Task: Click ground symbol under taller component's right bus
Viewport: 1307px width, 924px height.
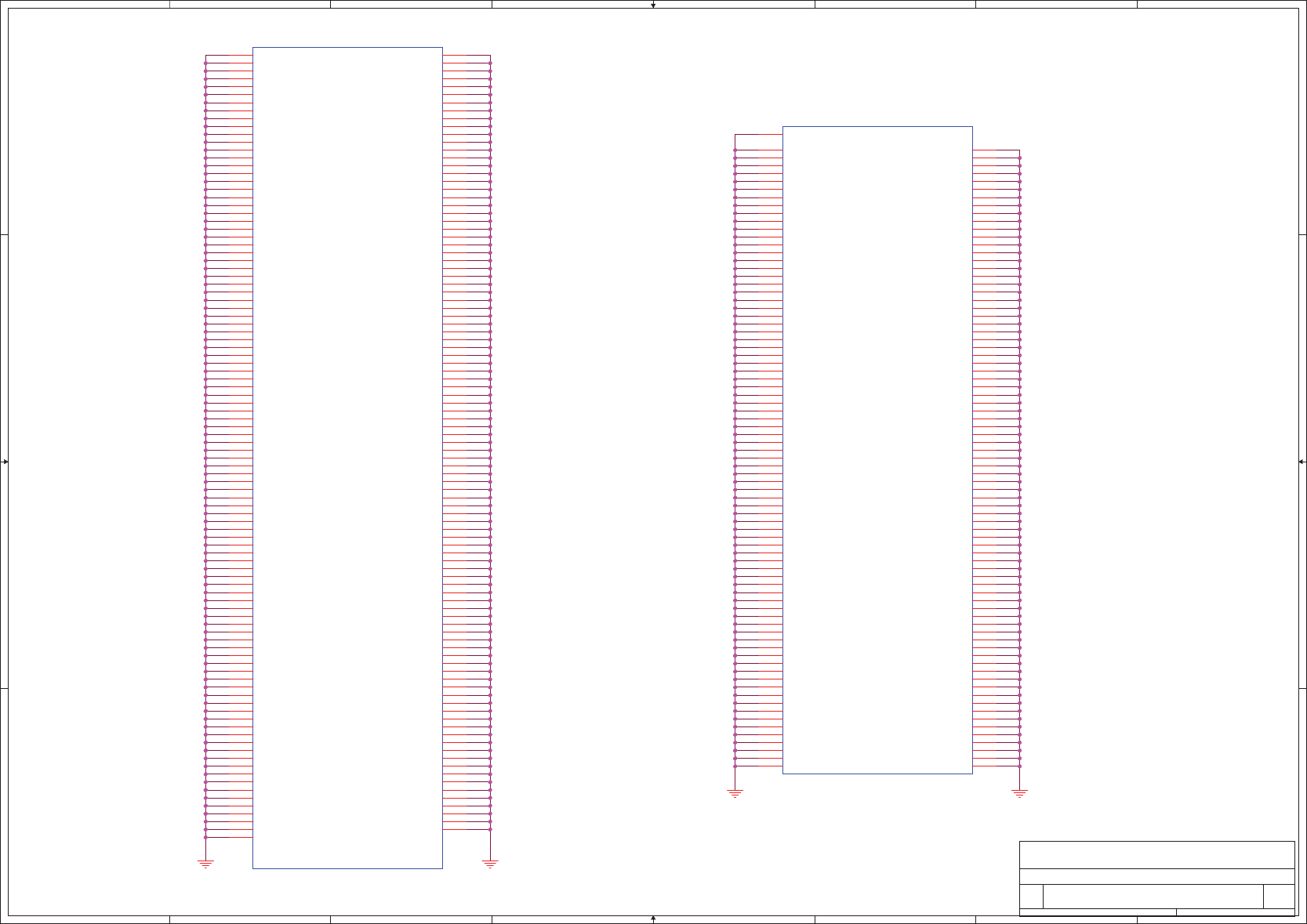Action: pos(490,864)
